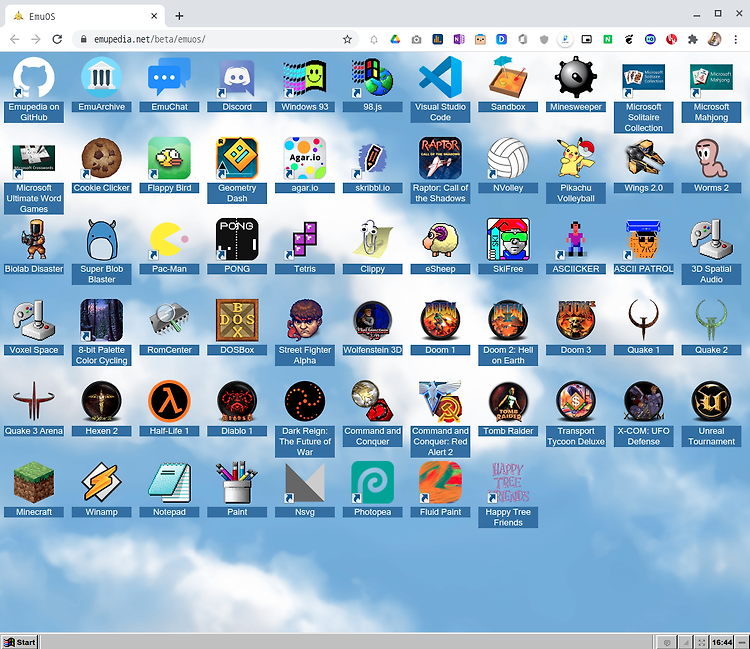
Task: Select the Half-Life 1 lambda icon
Action: coord(169,402)
